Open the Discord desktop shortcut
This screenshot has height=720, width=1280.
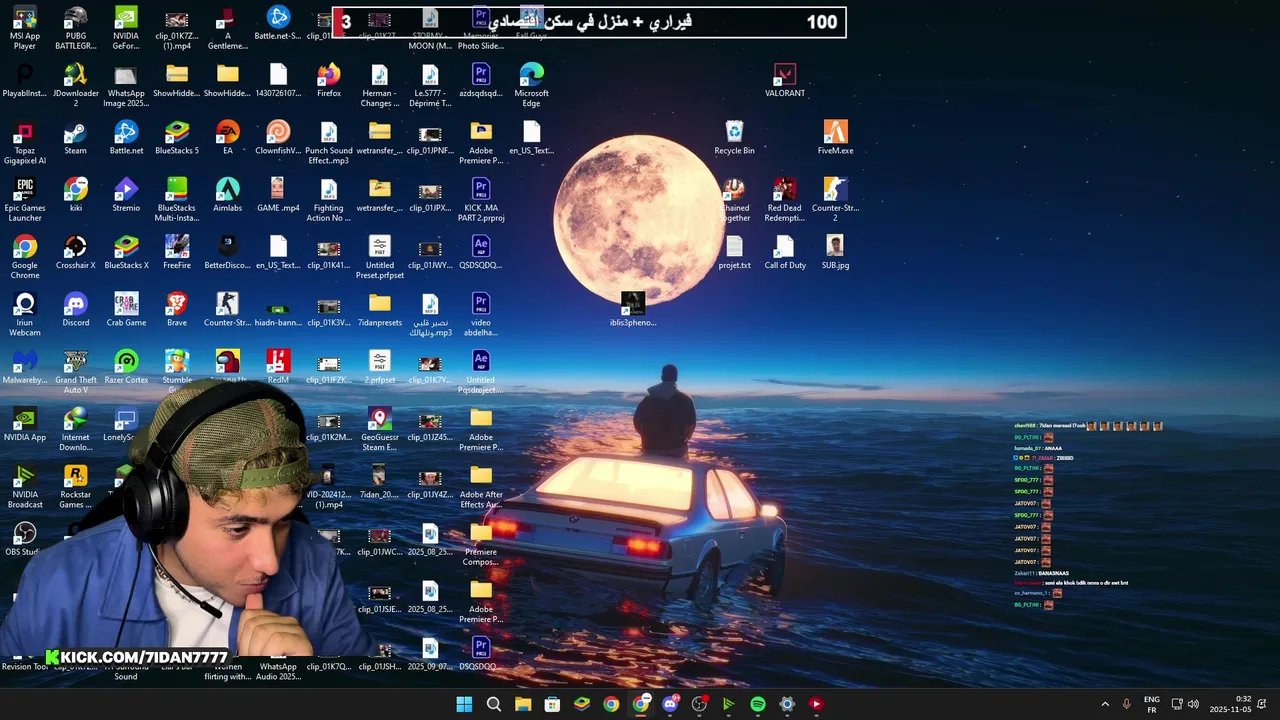click(x=75, y=310)
